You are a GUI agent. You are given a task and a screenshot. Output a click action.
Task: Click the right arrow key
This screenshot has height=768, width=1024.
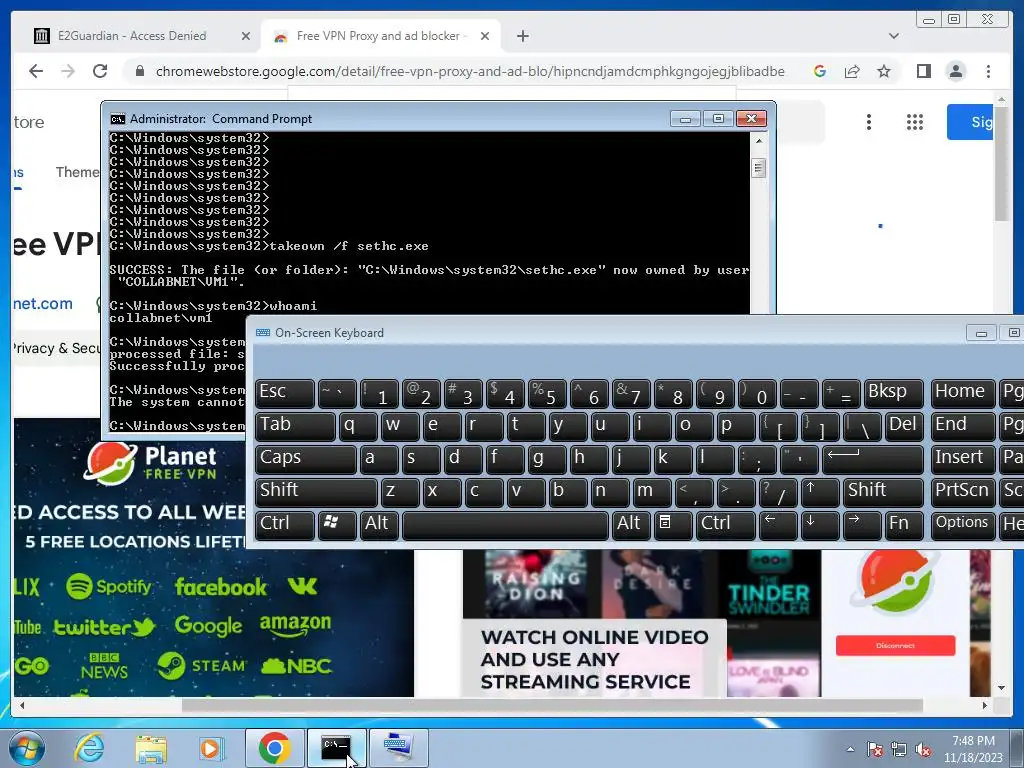[x=862, y=524]
